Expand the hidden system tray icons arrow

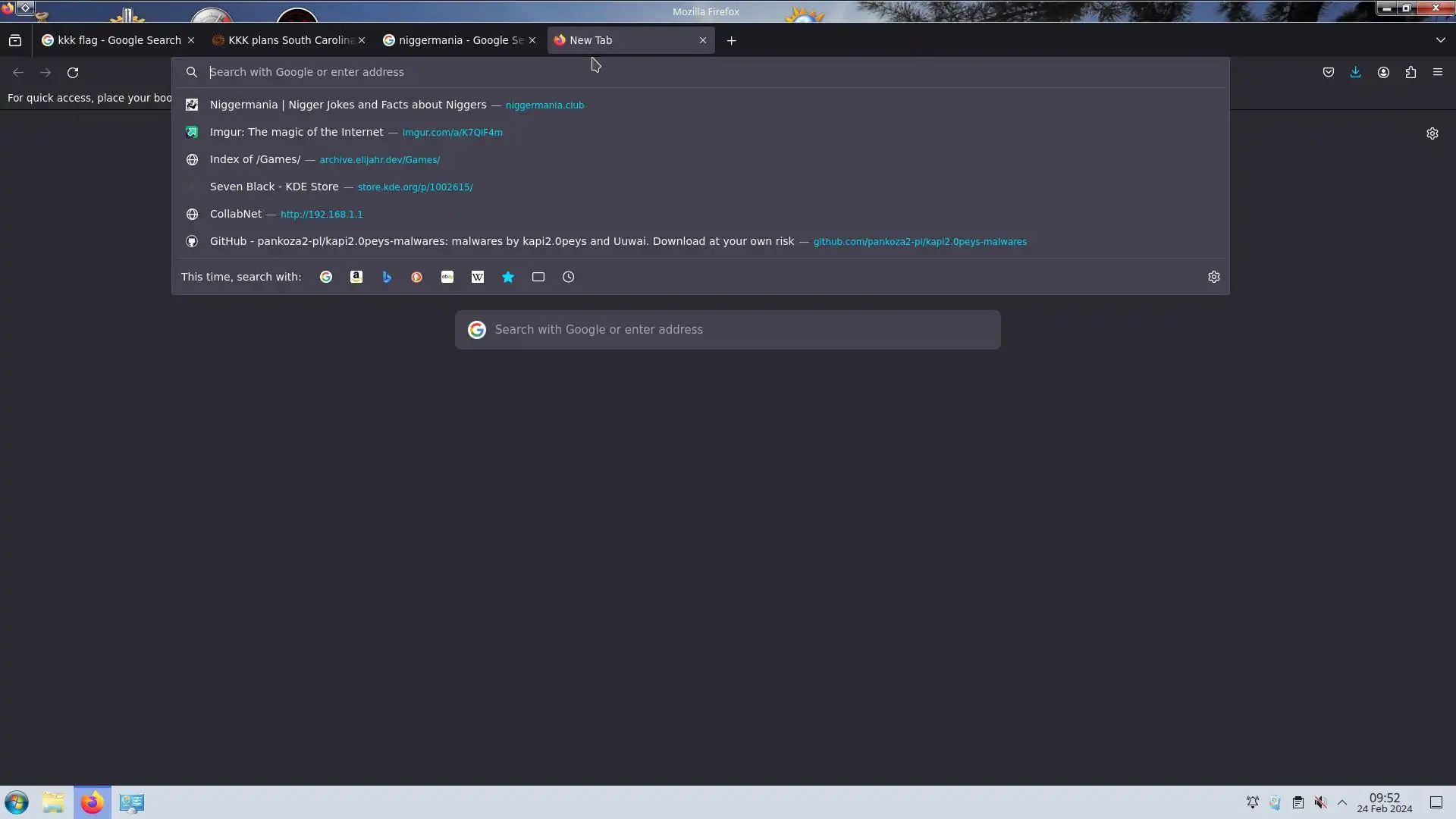[1342, 802]
